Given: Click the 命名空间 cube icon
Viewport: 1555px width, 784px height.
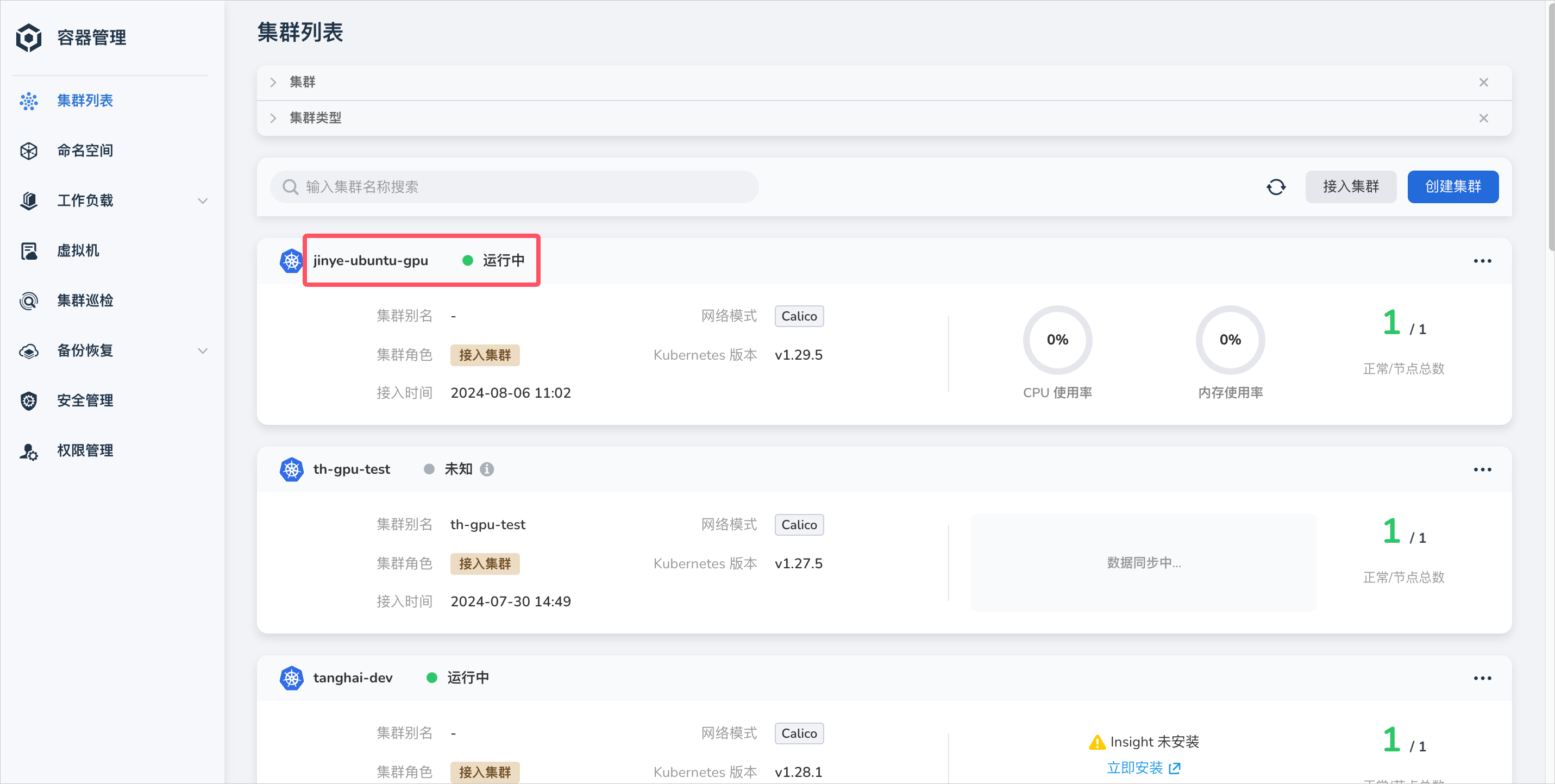Looking at the screenshot, I should (x=28, y=151).
